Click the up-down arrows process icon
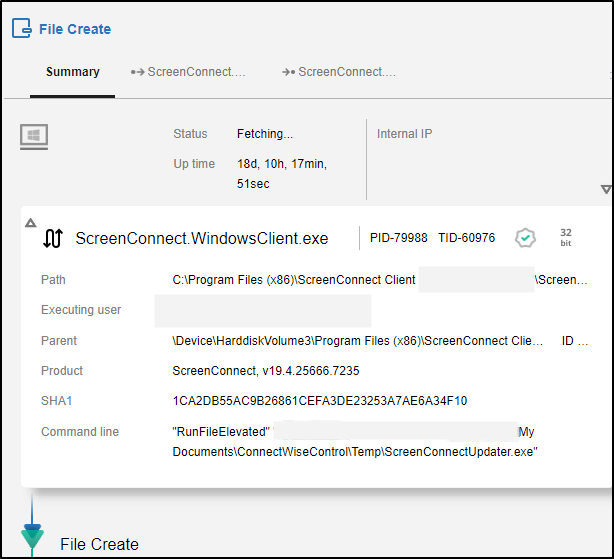 click(x=53, y=238)
